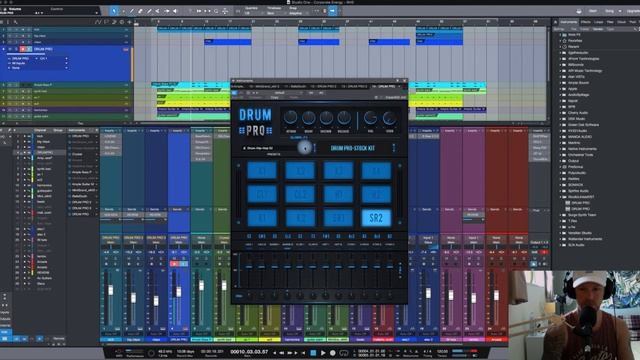Click the timeline ruler above the arrangement
640x360 pixels.
click(341, 22)
